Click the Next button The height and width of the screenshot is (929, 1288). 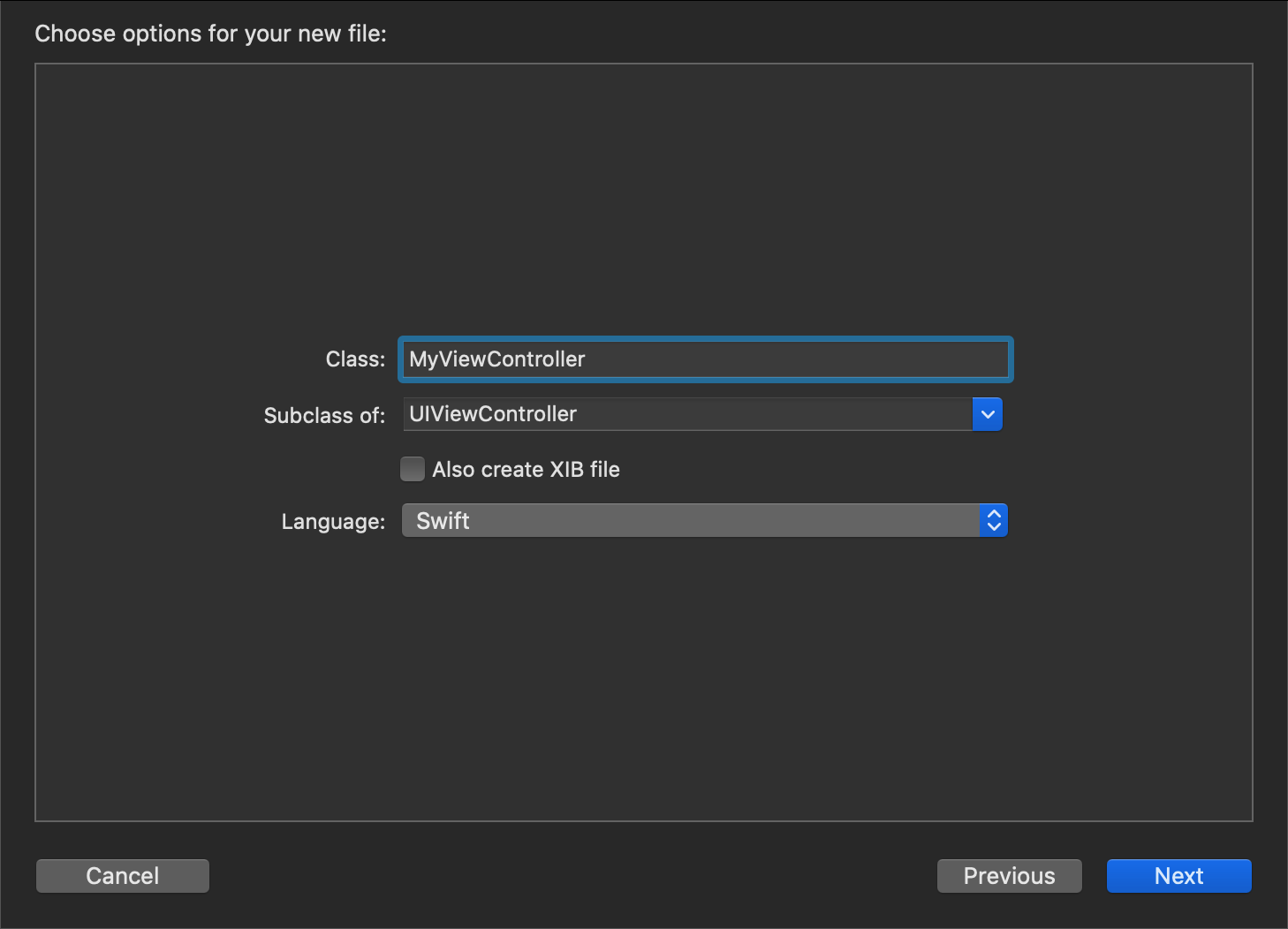1178,875
